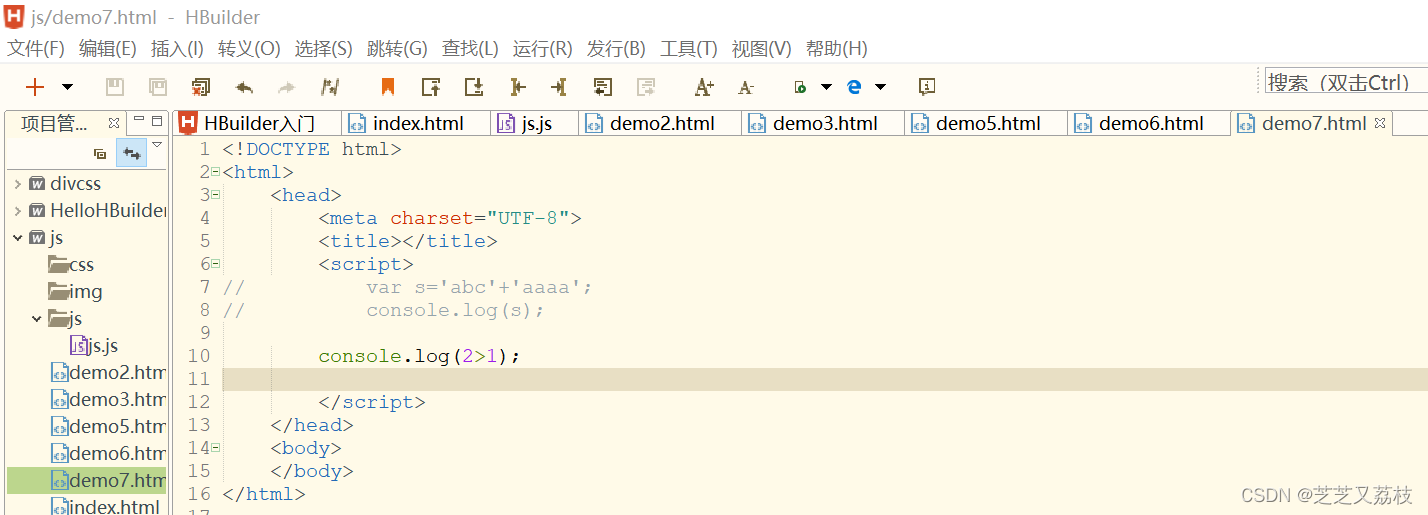This screenshot has height=515, width=1428.
Task: Switch to the index.html tab
Action: coord(417,123)
